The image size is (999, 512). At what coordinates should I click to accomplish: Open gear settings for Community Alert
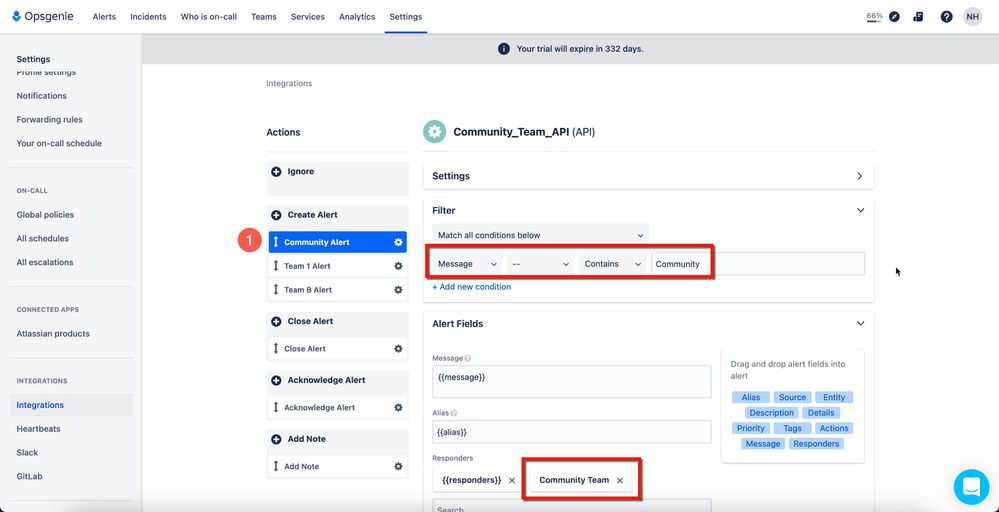tap(398, 242)
